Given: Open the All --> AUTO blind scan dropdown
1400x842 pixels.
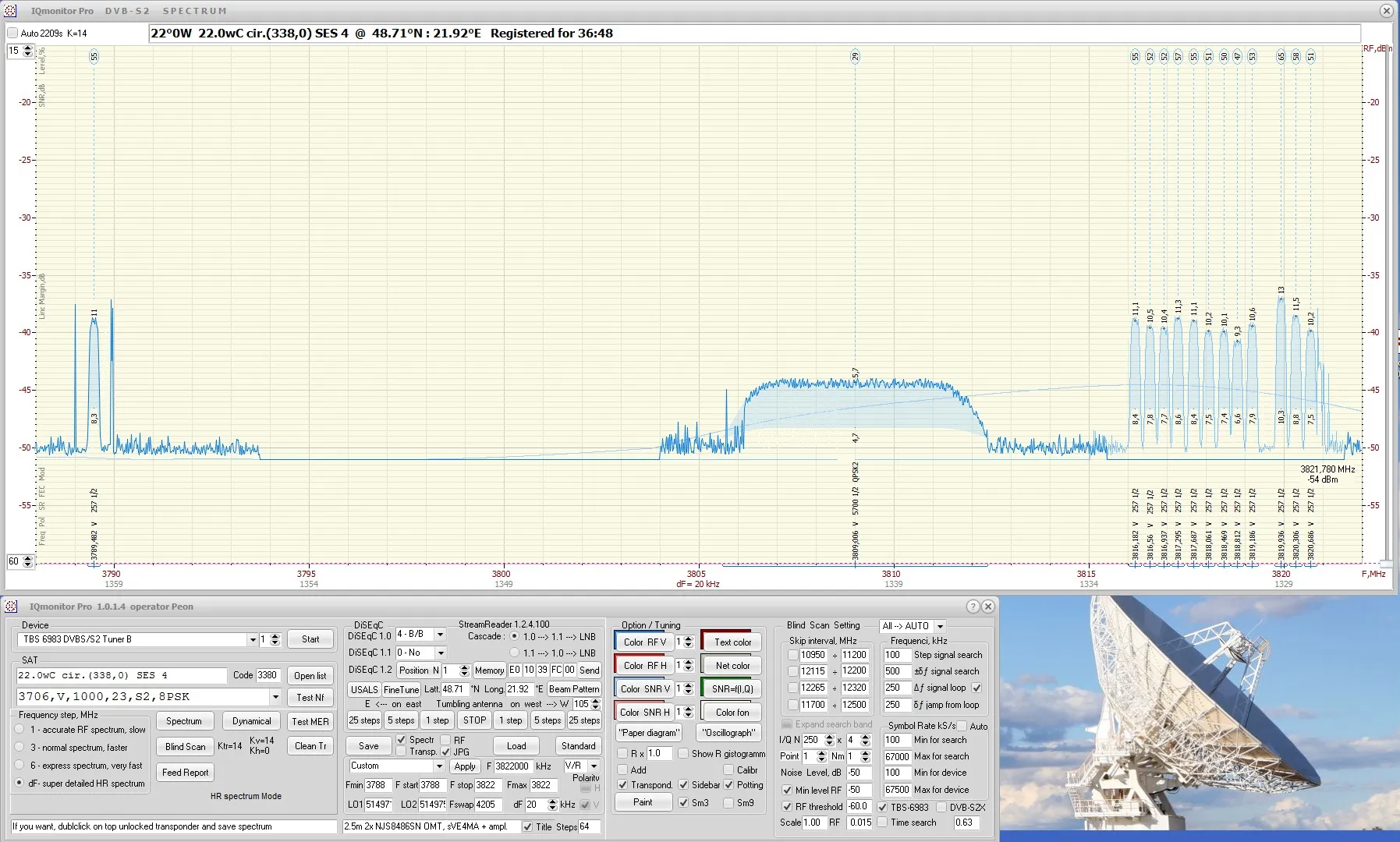Looking at the screenshot, I should pyautogui.click(x=940, y=626).
